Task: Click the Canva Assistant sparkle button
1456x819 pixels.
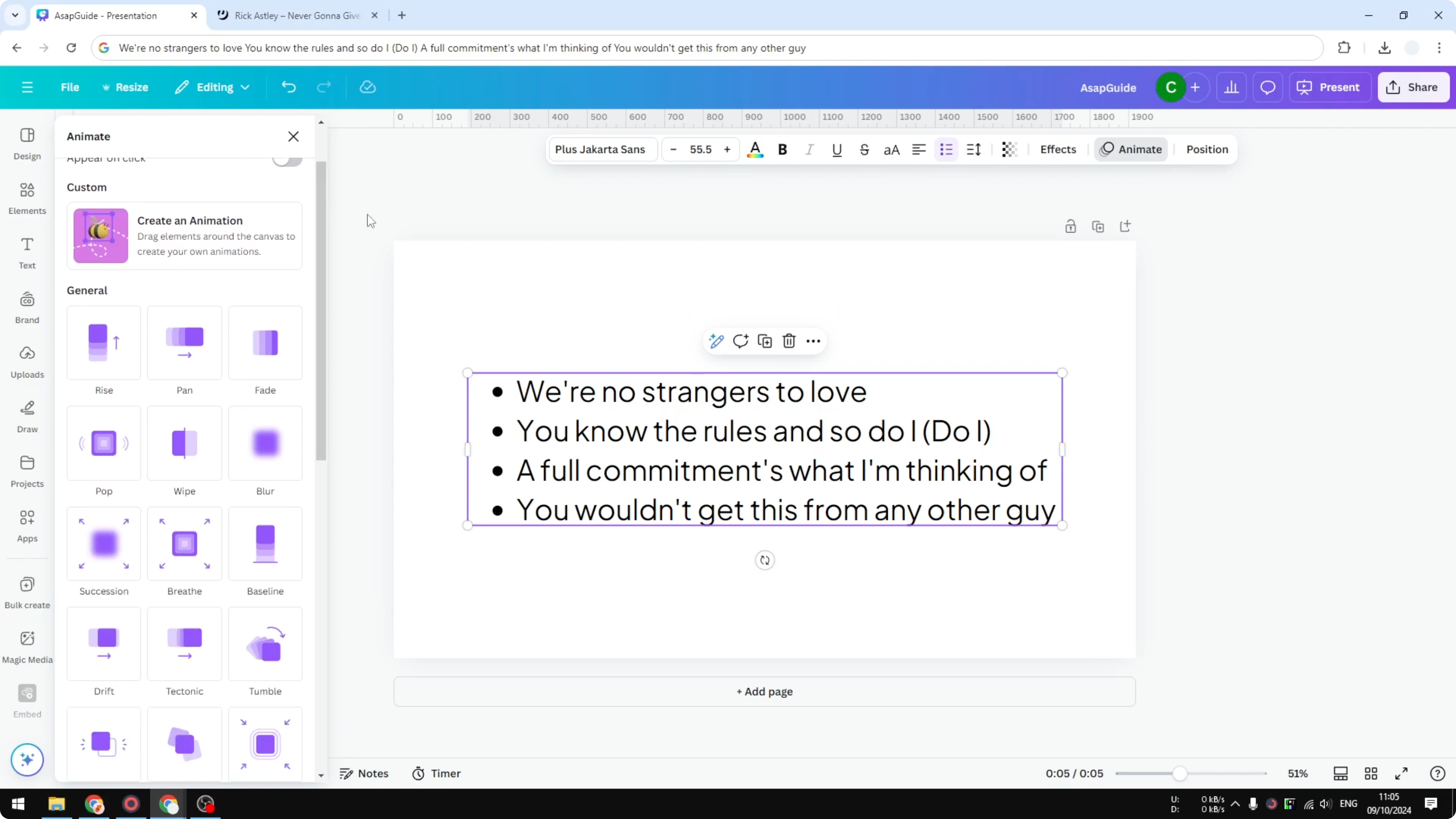Action: (27, 759)
